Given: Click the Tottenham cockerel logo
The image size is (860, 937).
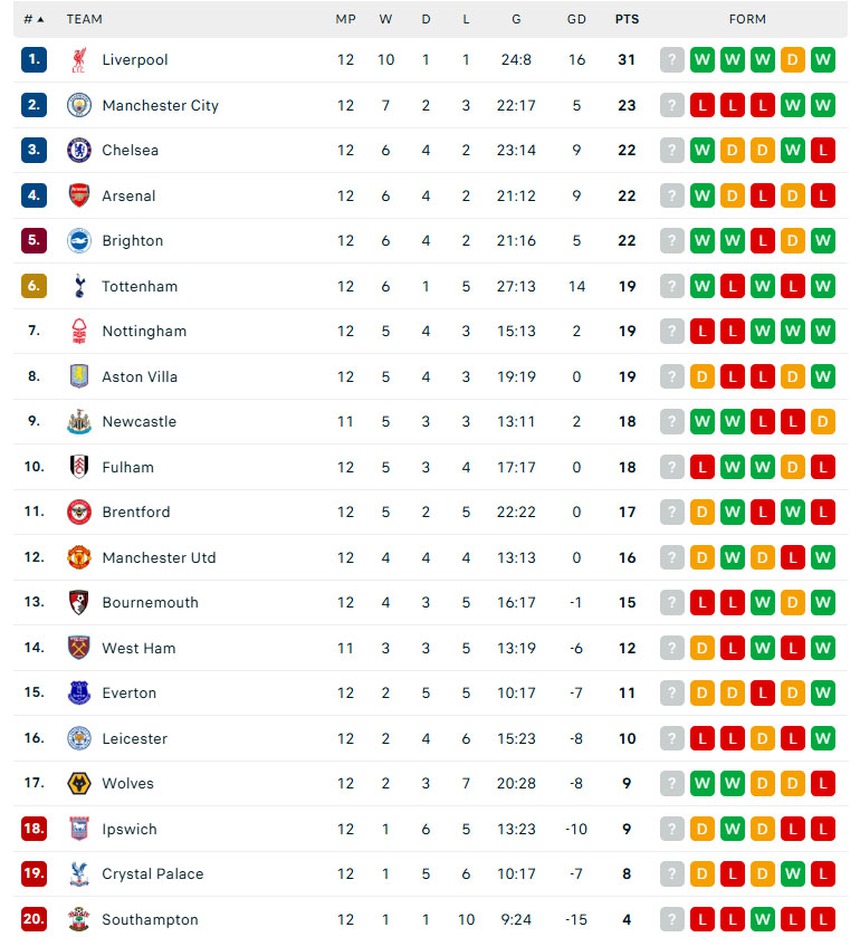Looking at the screenshot, I should click(79, 286).
